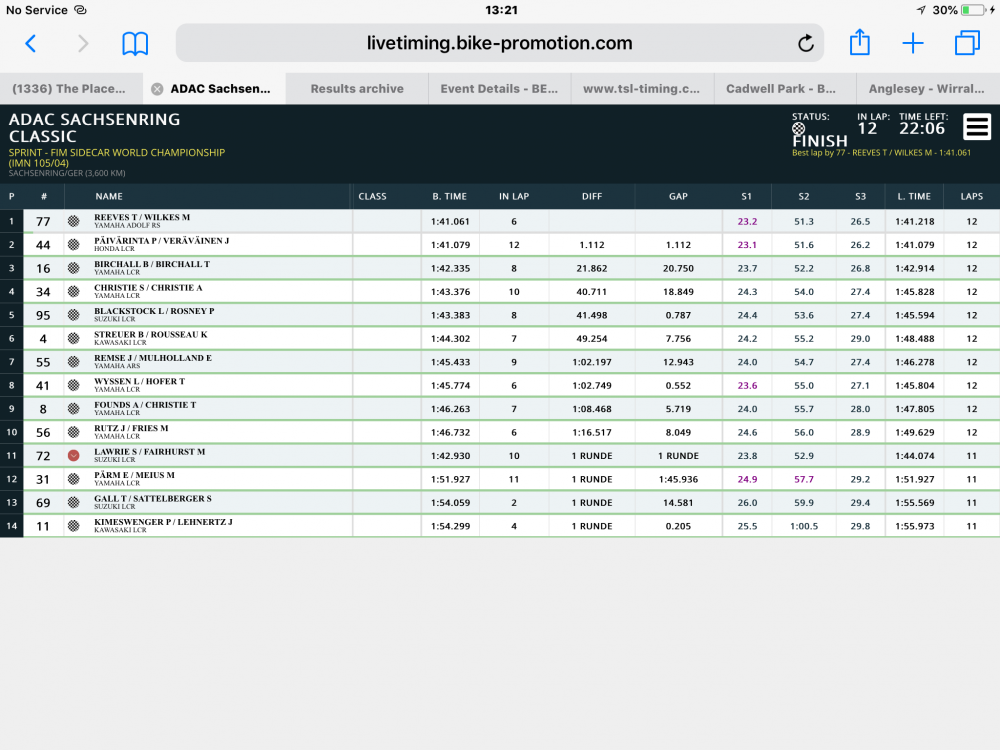Click S3 time 29.8 in last row
This screenshot has height=750, width=1000.
(860, 526)
